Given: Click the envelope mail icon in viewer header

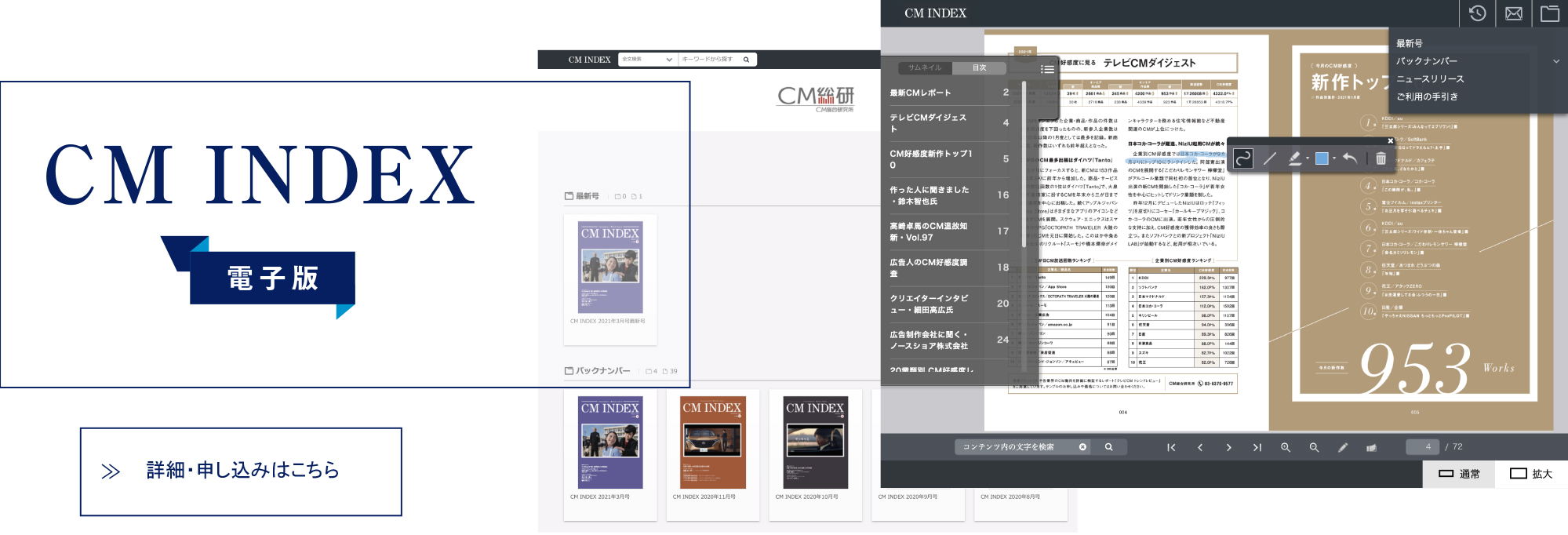Looking at the screenshot, I should [x=1514, y=13].
